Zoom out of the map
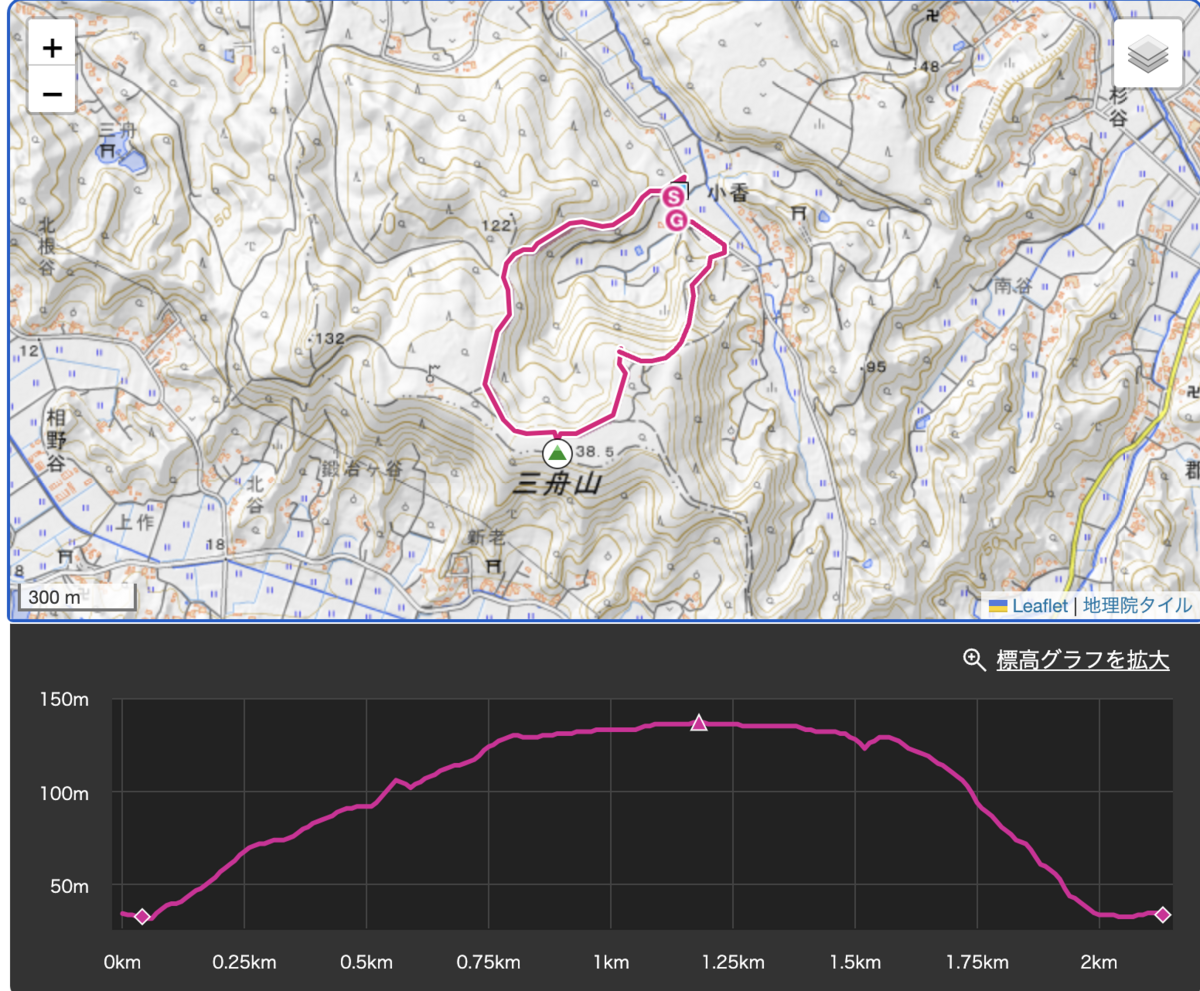The width and height of the screenshot is (1200, 991). pyautogui.click(x=52, y=94)
